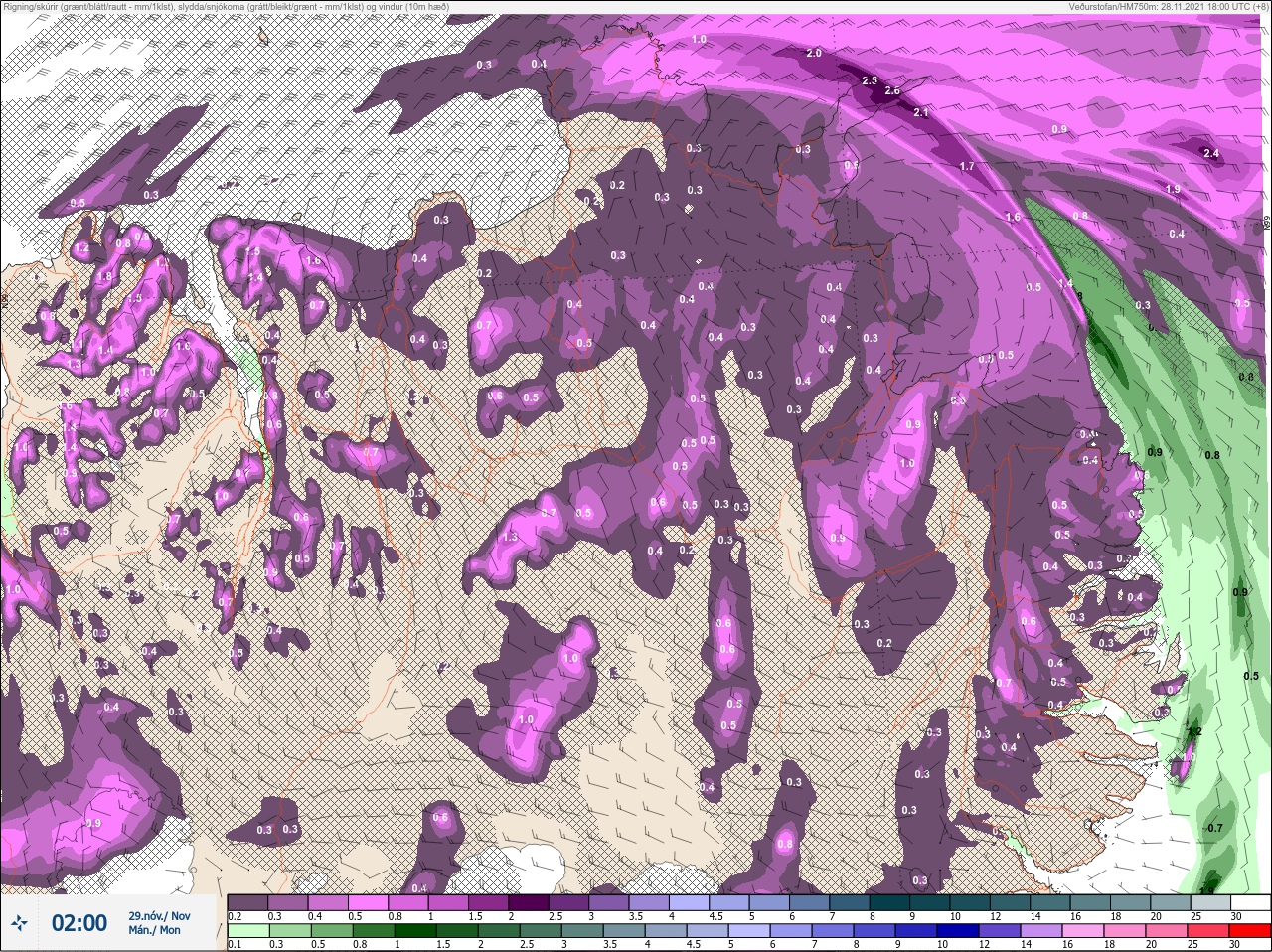The image size is (1272, 952).
Task: Pick the white top swatch after 30
Action: [1250, 903]
